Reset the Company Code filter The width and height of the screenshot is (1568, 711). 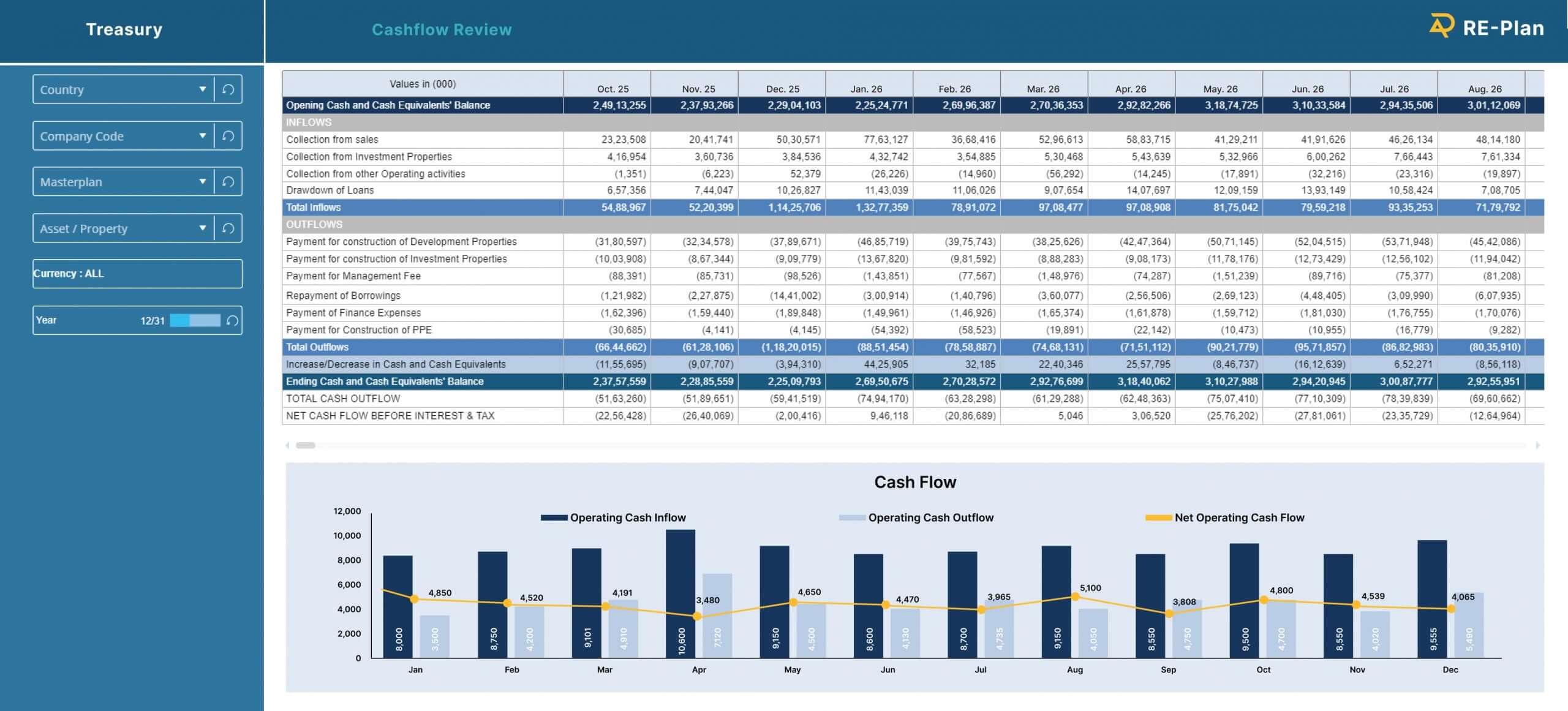[228, 136]
